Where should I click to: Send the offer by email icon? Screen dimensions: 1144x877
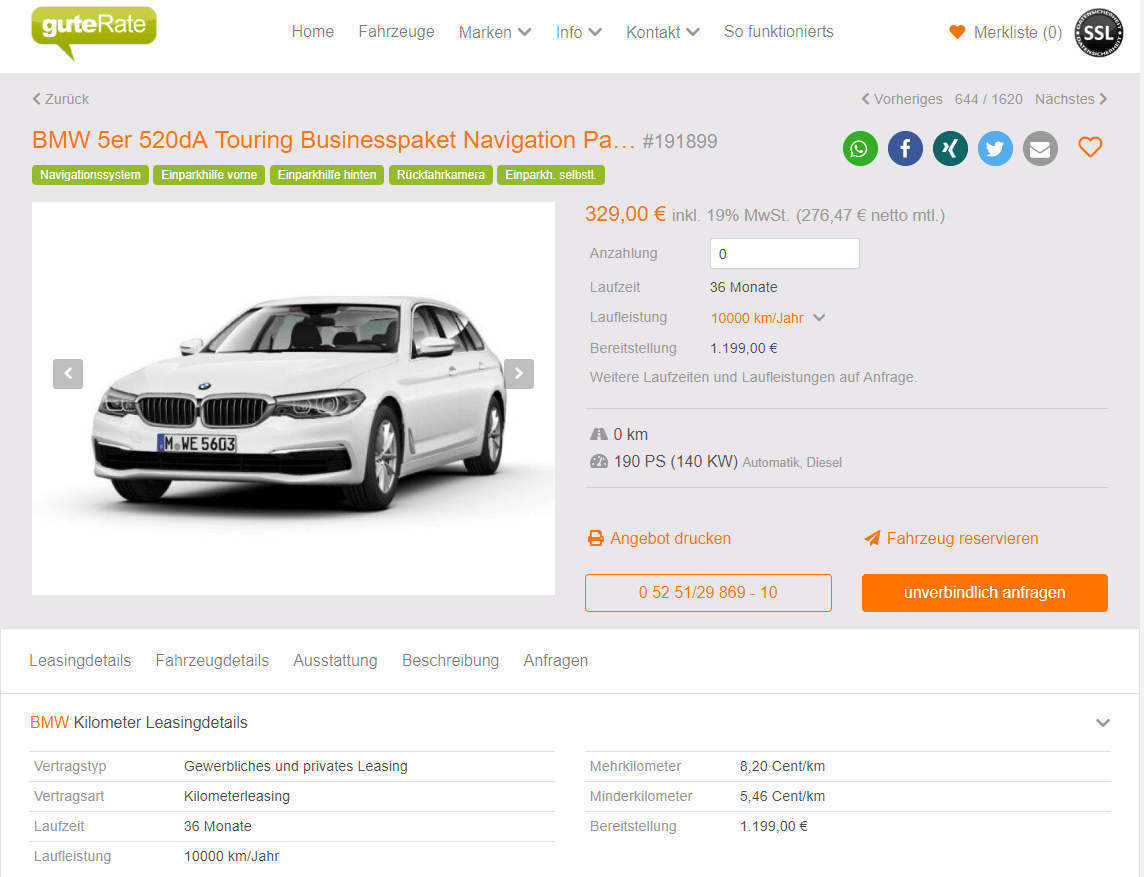(x=1040, y=149)
